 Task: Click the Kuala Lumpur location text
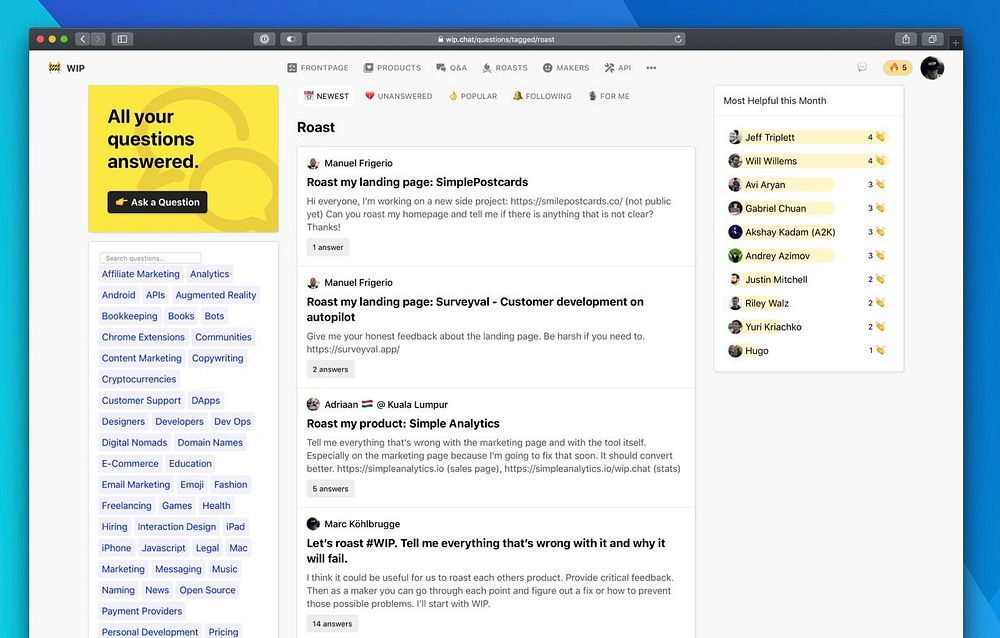pyautogui.click(x=412, y=404)
